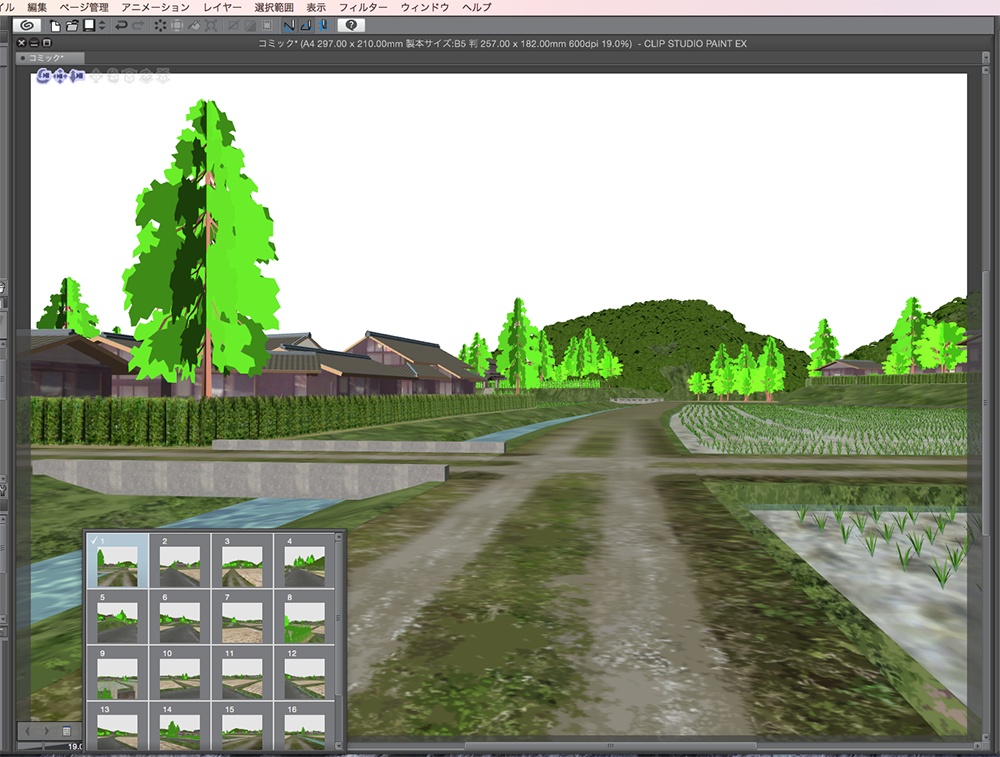Click the New canvas icon
Viewport: 1000px width, 757px height.
[x=54, y=25]
